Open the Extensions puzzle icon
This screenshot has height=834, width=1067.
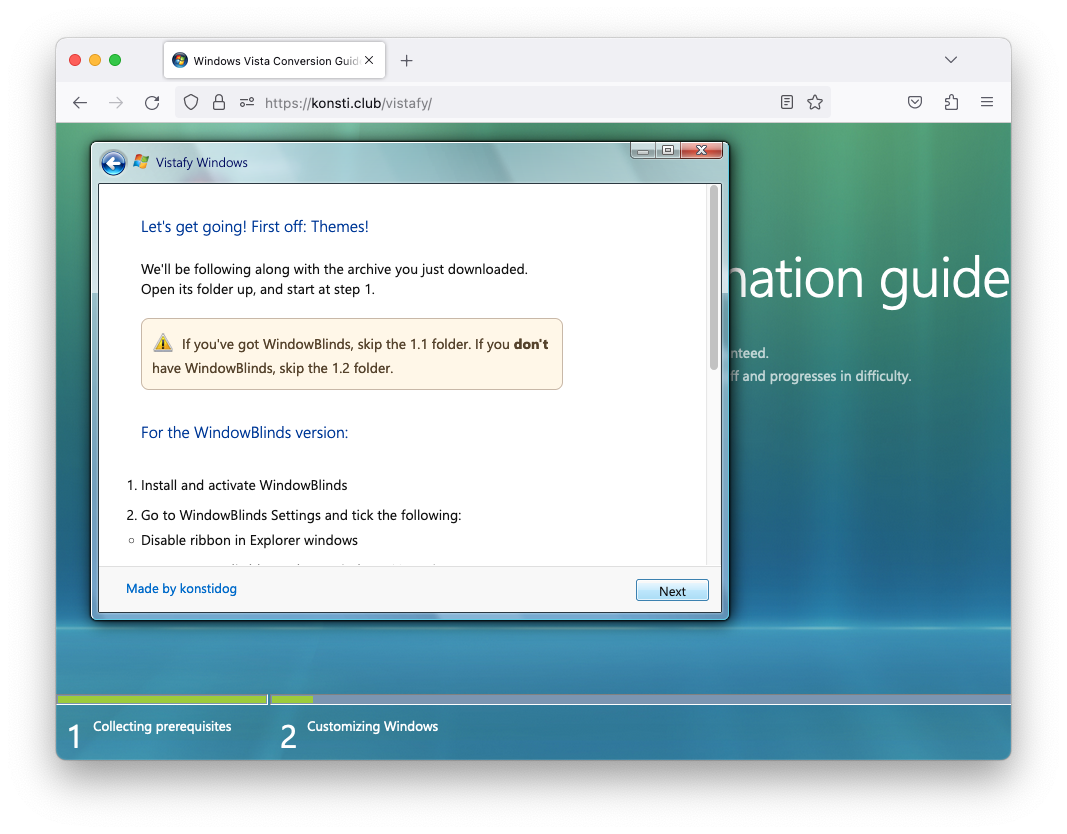(x=951, y=102)
